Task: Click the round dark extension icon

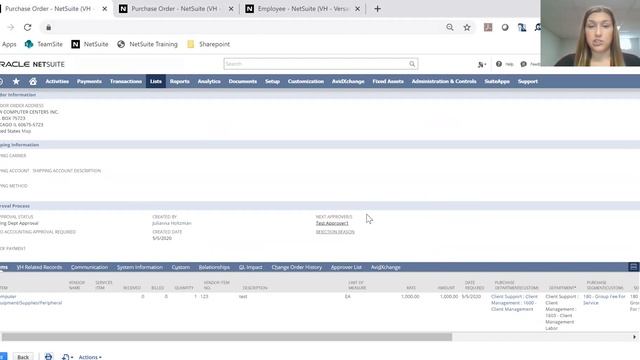Action: (505, 27)
